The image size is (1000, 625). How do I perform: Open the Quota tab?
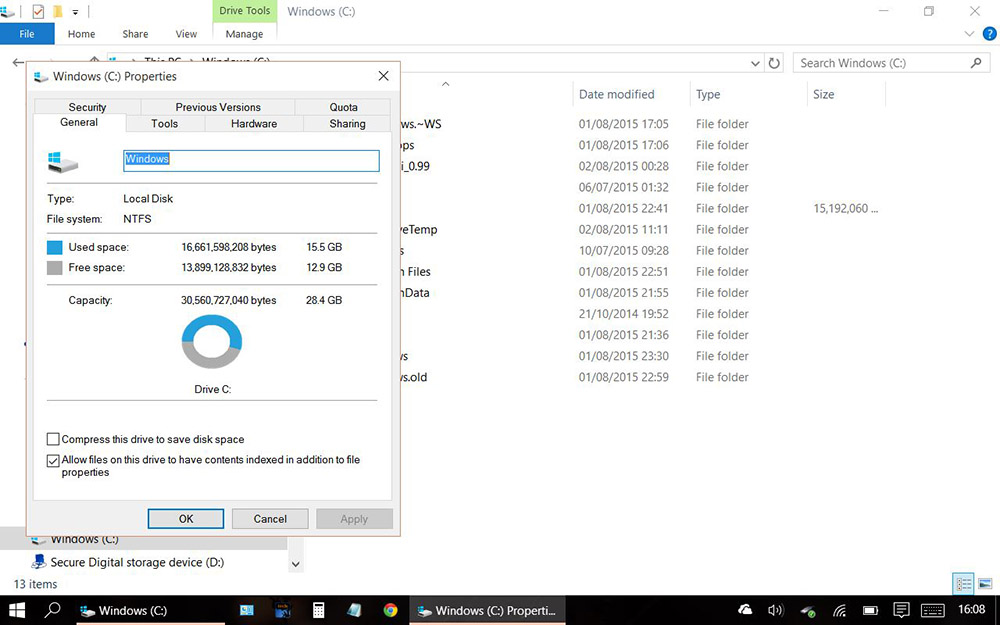click(343, 107)
